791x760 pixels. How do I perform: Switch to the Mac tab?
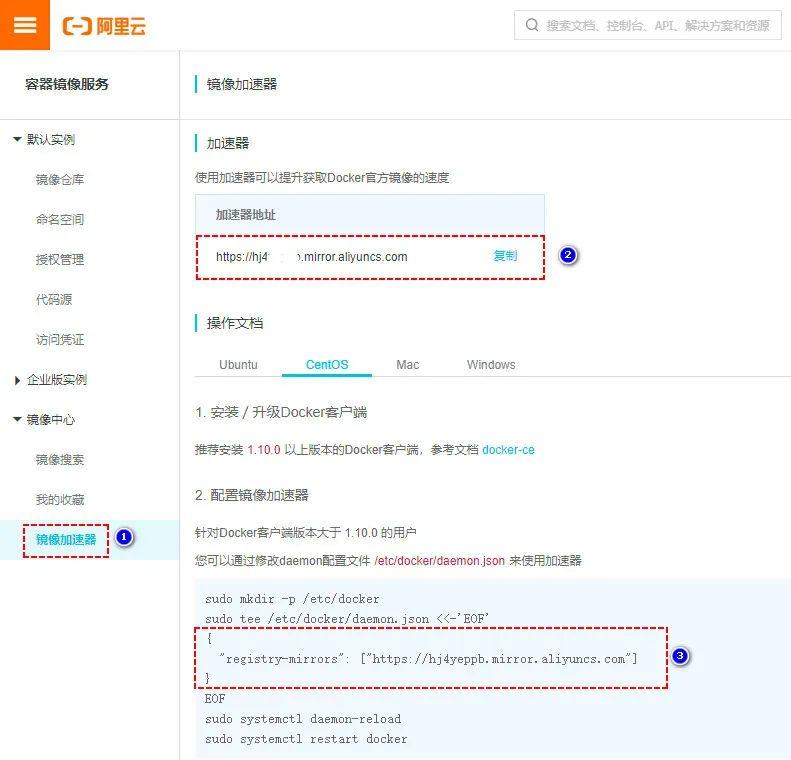(407, 365)
